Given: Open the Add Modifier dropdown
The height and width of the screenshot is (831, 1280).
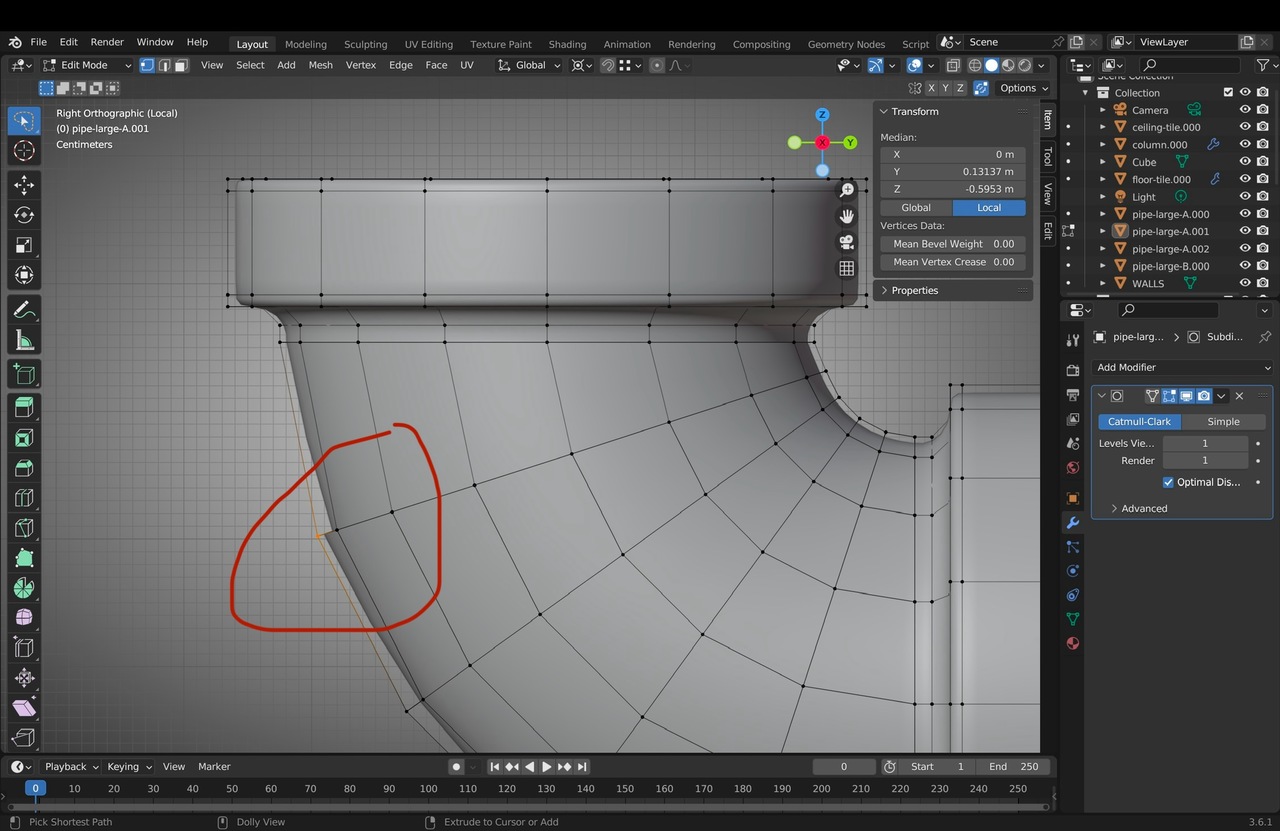Looking at the screenshot, I should click(x=1183, y=367).
